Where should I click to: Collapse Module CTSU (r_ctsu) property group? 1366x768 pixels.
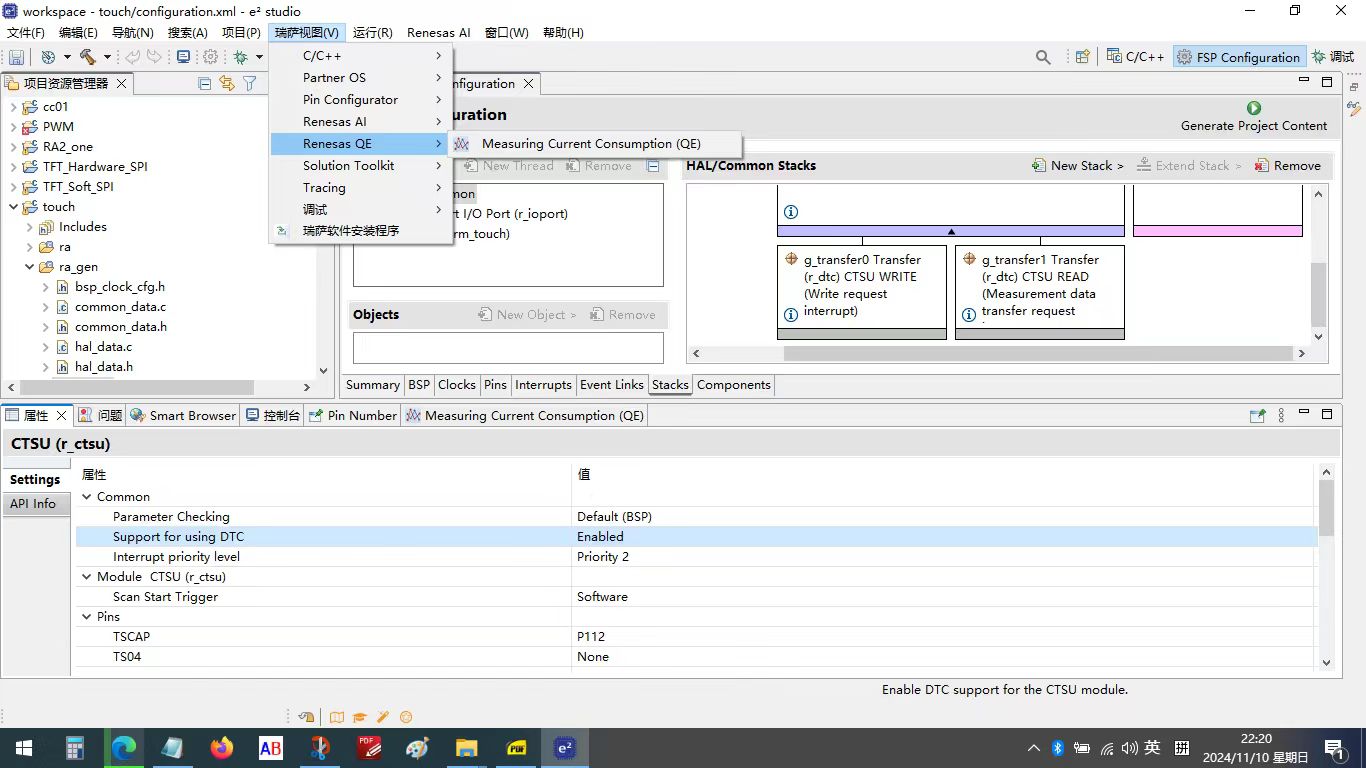point(87,577)
